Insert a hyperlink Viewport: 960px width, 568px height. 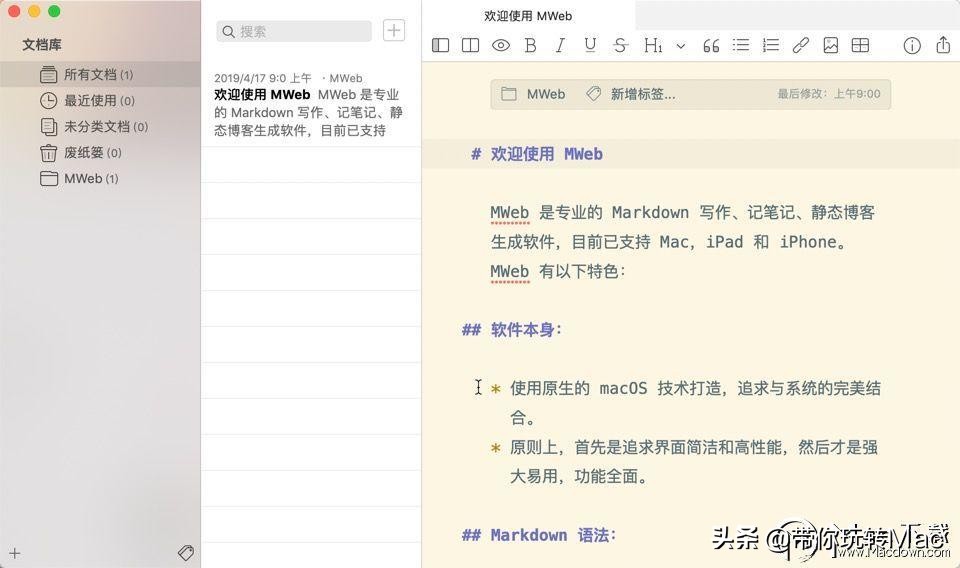[800, 45]
